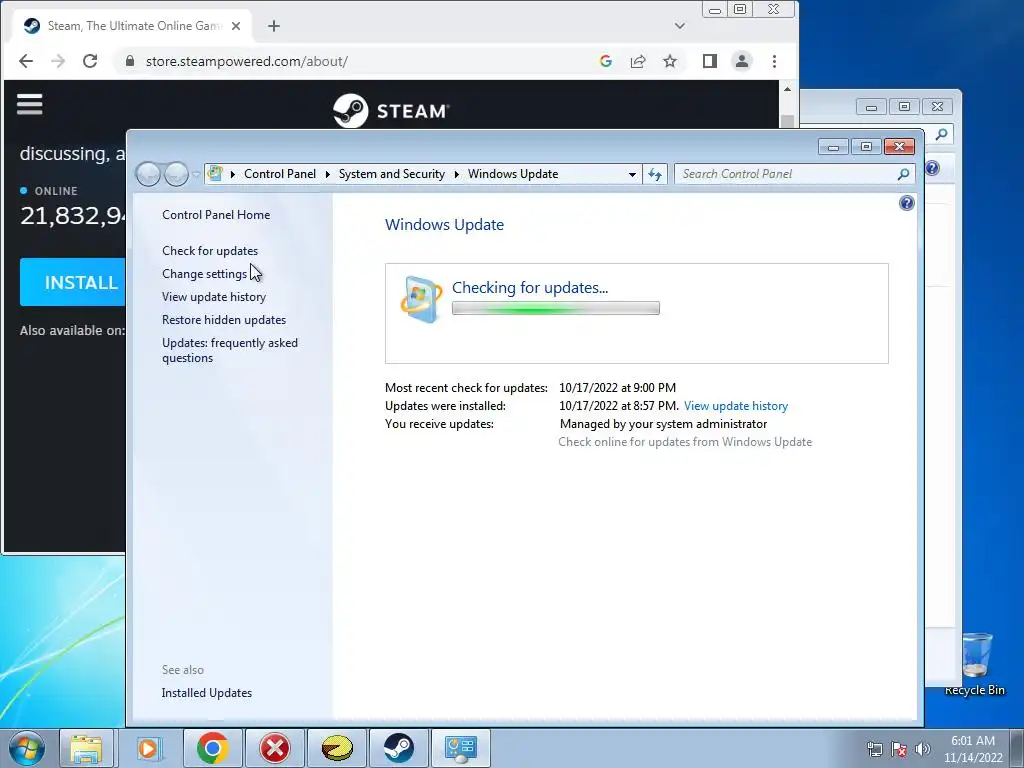Image resolution: width=1024 pixels, height=768 pixels.
Task: Open Change settings in the sidebar
Action: pos(204,274)
